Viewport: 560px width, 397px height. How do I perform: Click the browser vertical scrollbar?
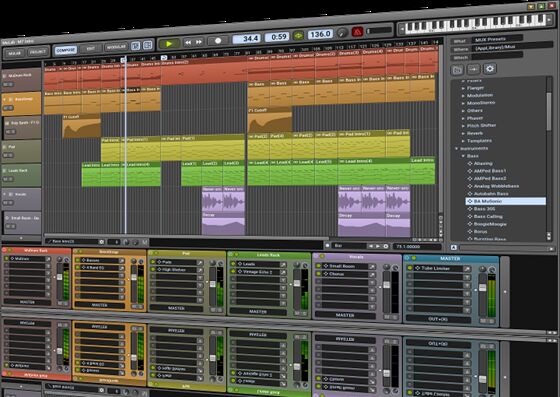point(549,111)
